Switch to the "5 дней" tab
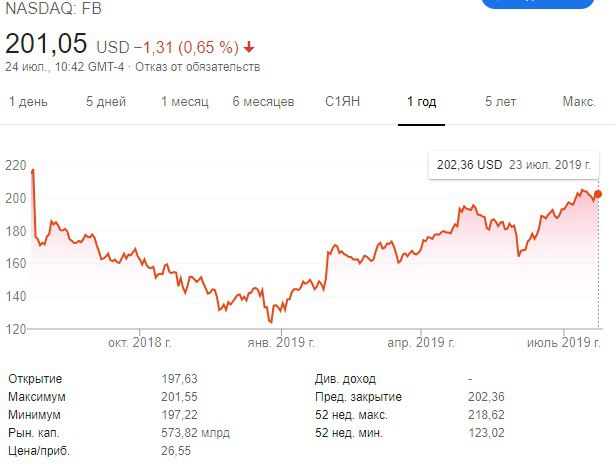Screen dimensions: 615x467 105,102
